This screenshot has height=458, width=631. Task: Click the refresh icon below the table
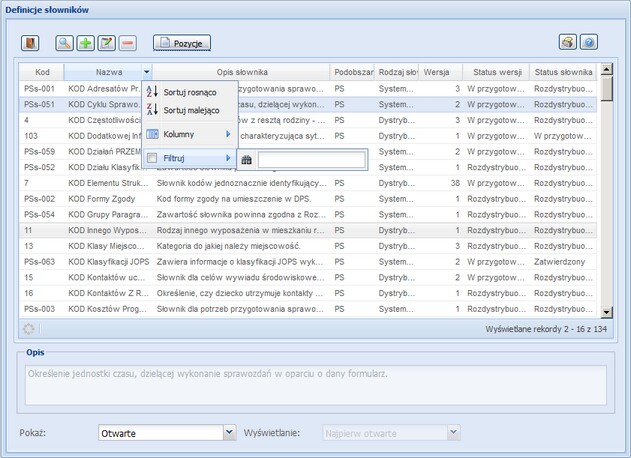pos(29,329)
